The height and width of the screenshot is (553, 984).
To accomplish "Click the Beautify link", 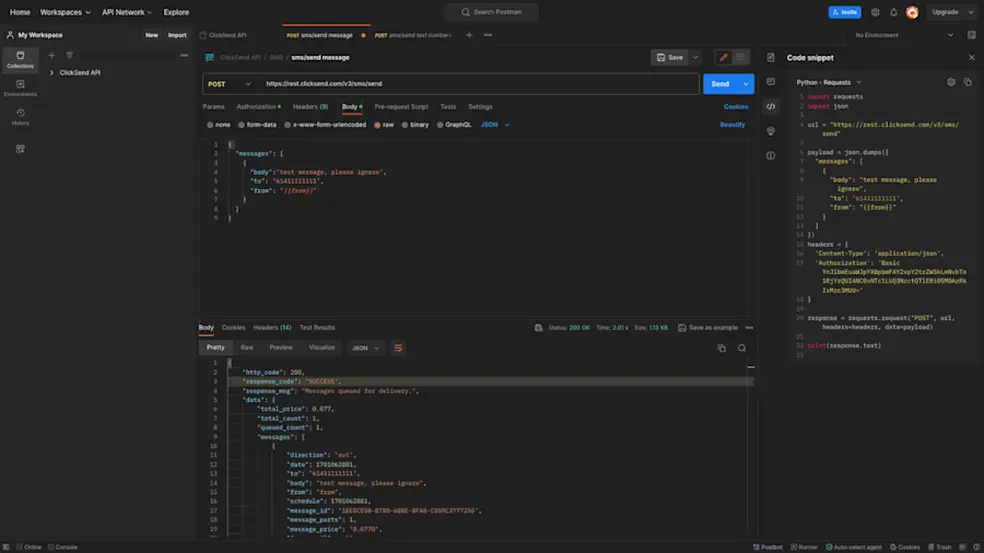I will tap(732, 125).
